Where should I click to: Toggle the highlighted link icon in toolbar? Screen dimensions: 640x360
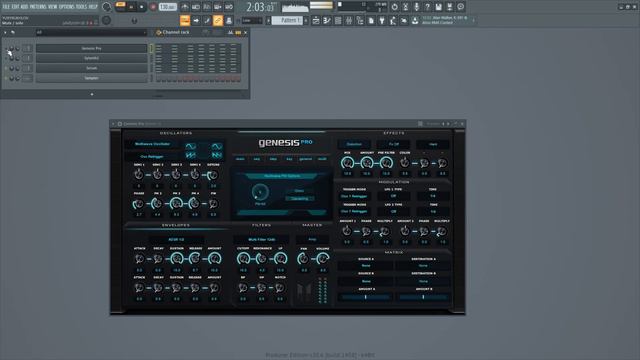click(218, 20)
